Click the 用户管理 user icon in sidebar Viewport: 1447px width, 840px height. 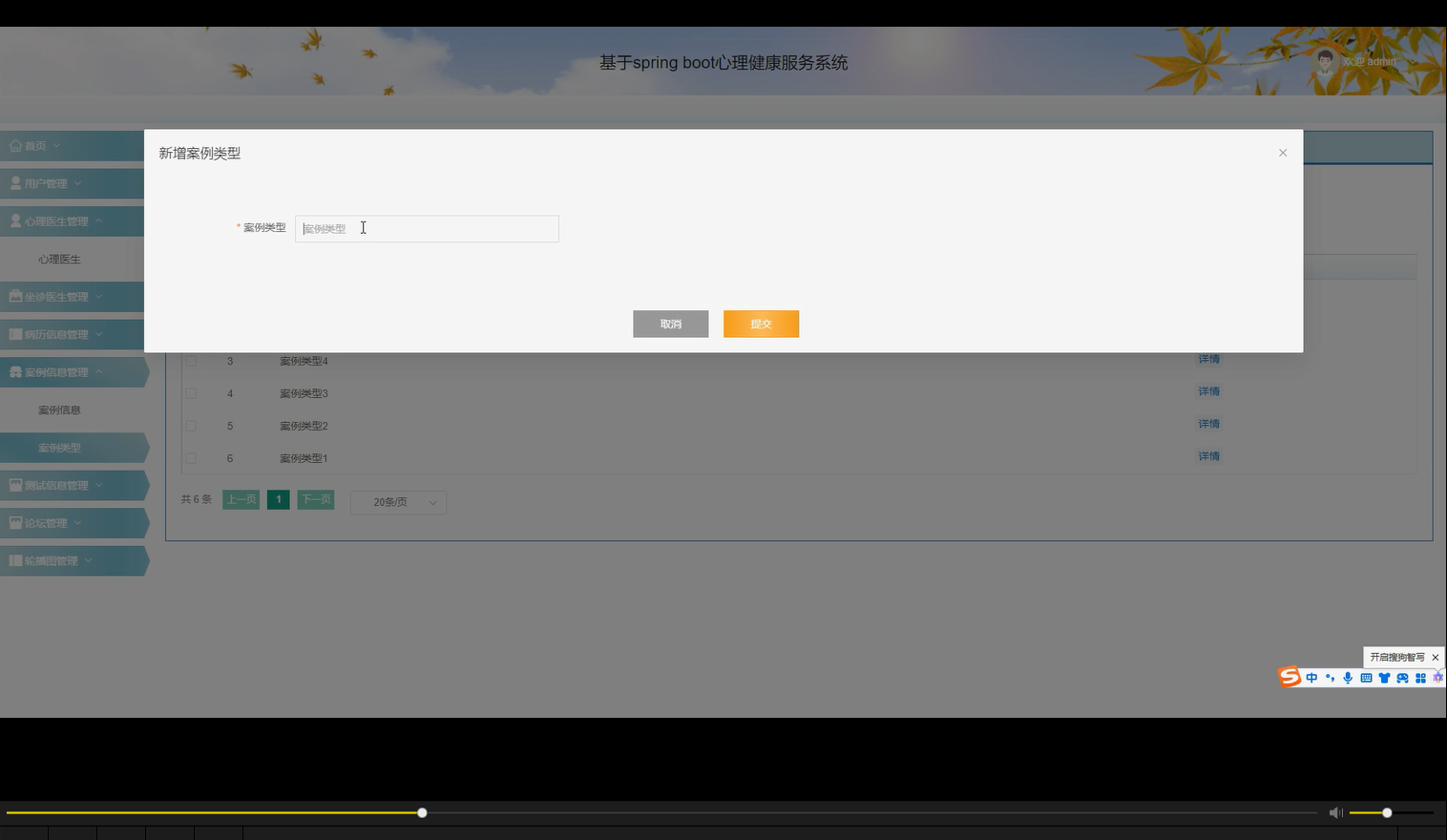[x=14, y=182]
